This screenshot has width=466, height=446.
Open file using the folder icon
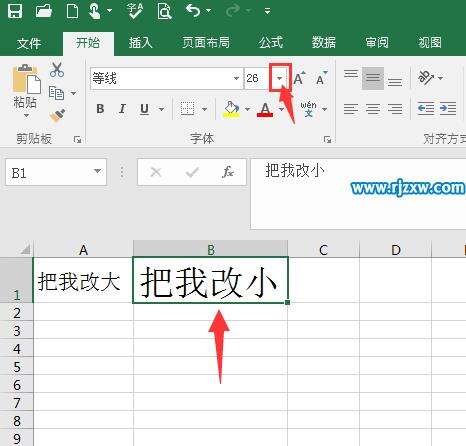44,11
